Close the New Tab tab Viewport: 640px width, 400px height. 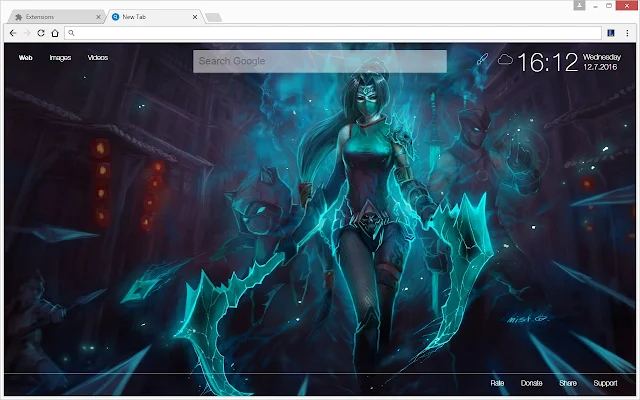pyautogui.click(x=195, y=17)
